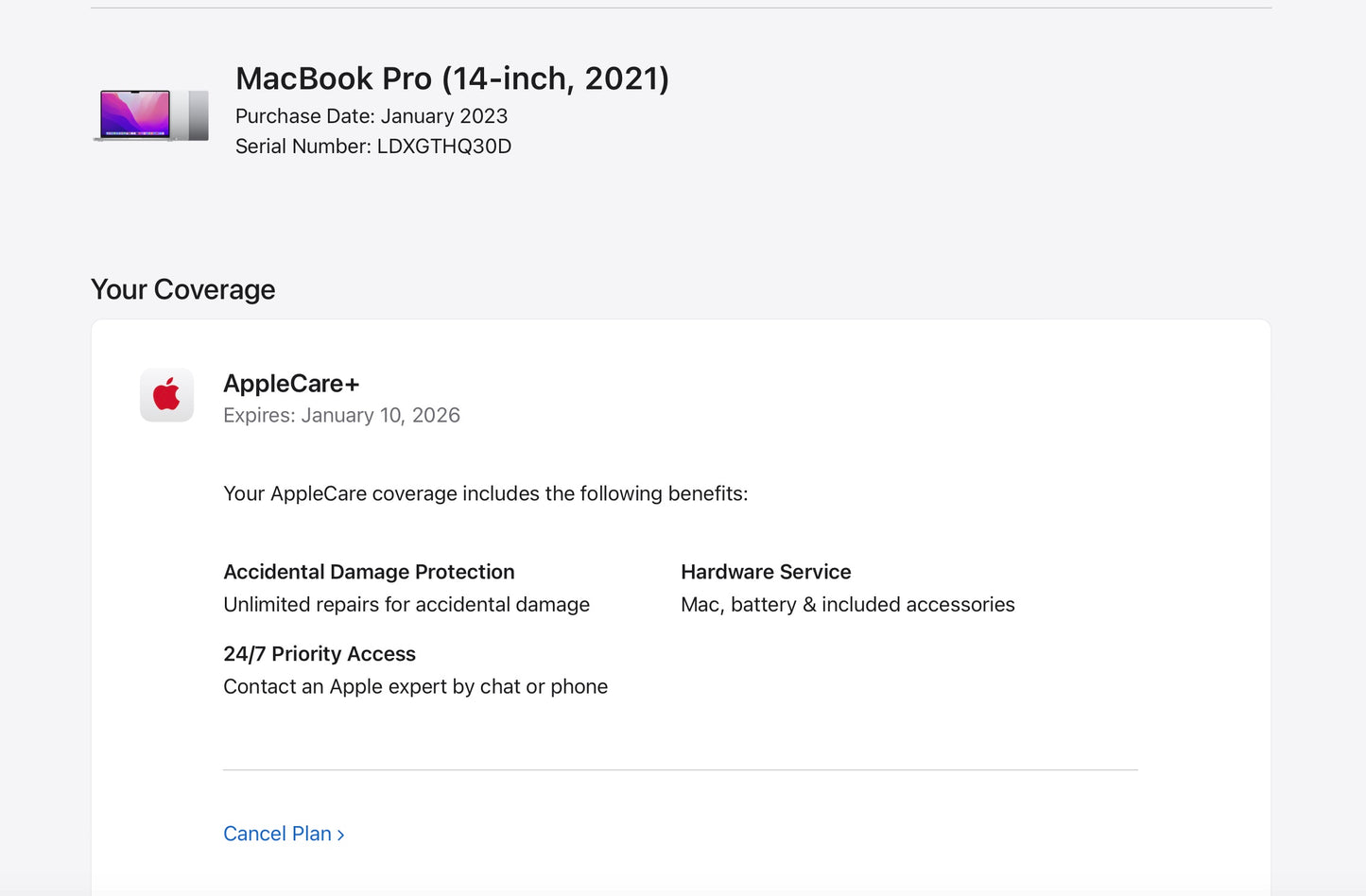Select the coverage benefits description text
Screen dimensions: 1366x896
485,493
